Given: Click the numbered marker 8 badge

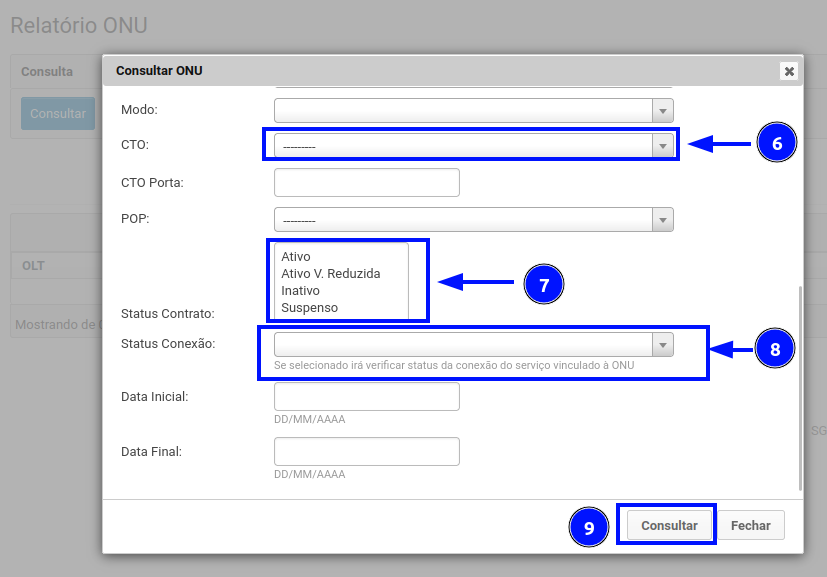Looking at the screenshot, I should tap(775, 349).
